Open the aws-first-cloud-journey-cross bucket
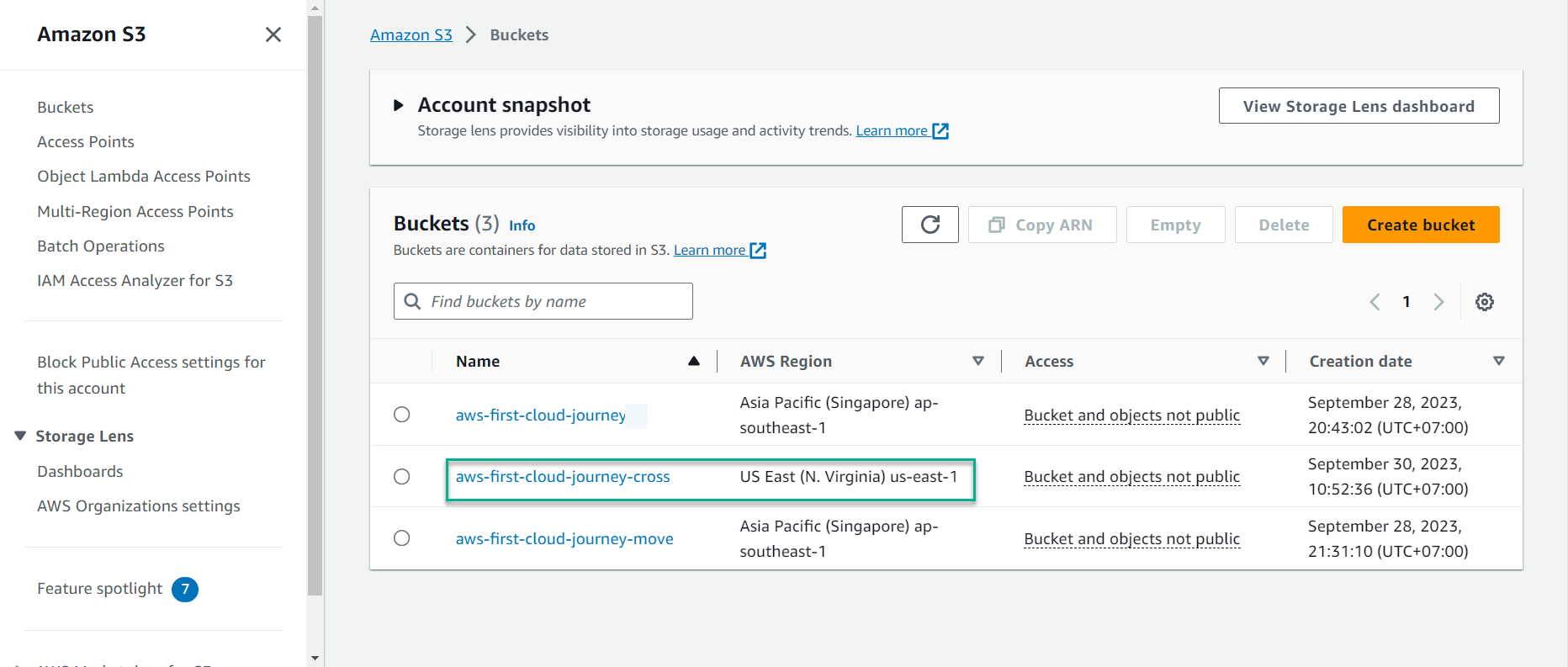The image size is (1568, 667). click(563, 477)
